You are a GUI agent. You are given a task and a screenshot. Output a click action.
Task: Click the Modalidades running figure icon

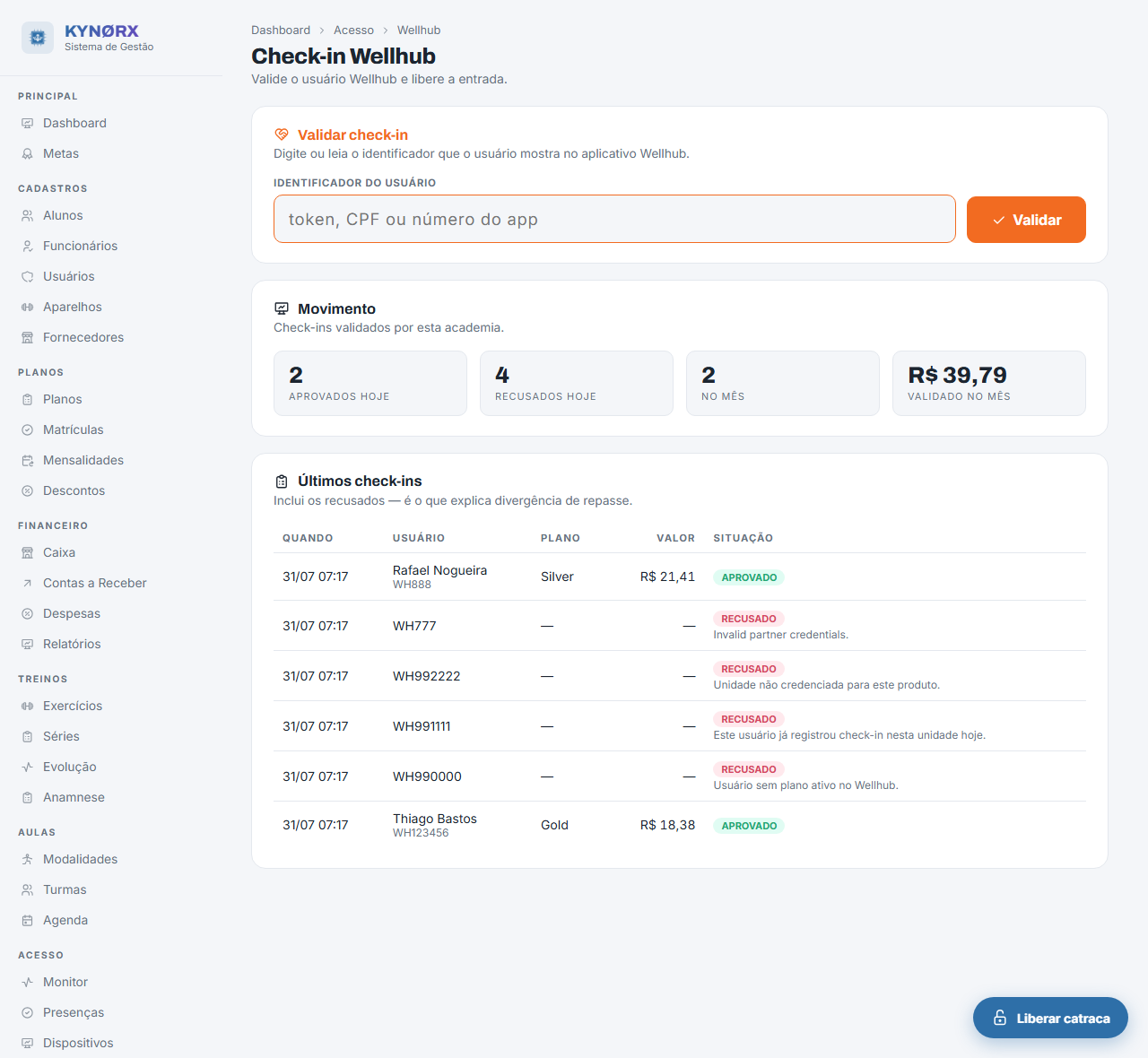click(x=28, y=860)
